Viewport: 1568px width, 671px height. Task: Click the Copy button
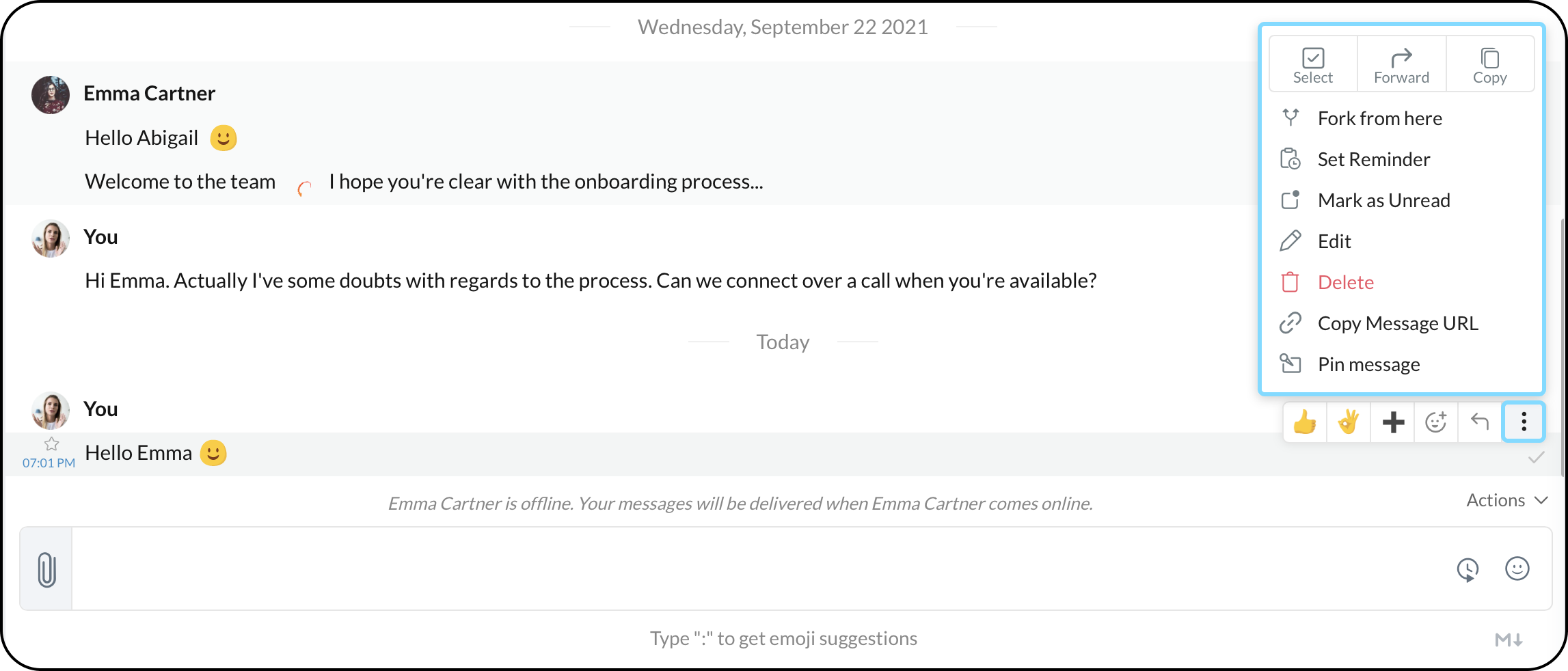point(1489,65)
